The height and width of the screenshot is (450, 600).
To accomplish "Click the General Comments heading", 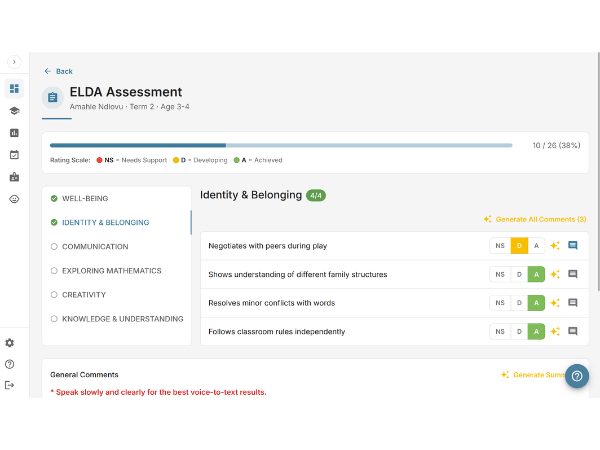I will [x=84, y=375].
